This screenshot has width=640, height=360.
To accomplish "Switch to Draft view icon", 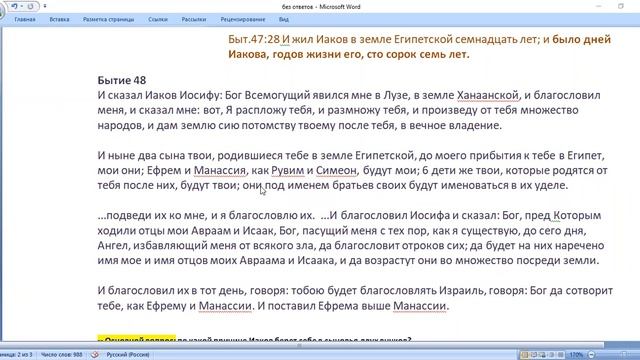I will tap(561, 355).
